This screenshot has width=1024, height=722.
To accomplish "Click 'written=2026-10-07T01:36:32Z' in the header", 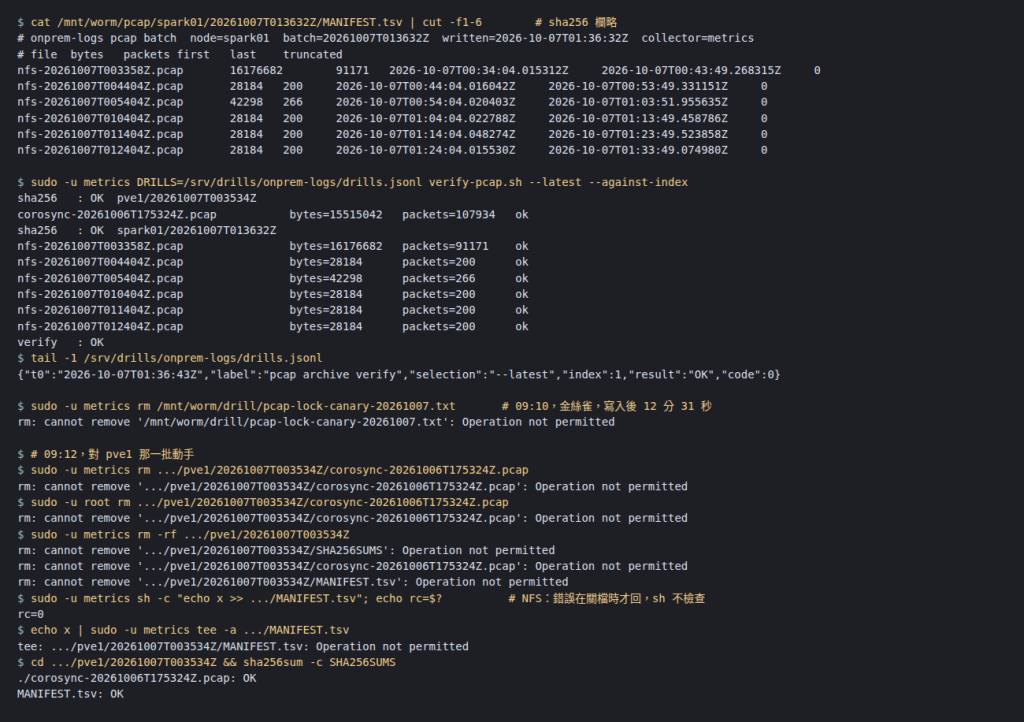I will (535, 38).
